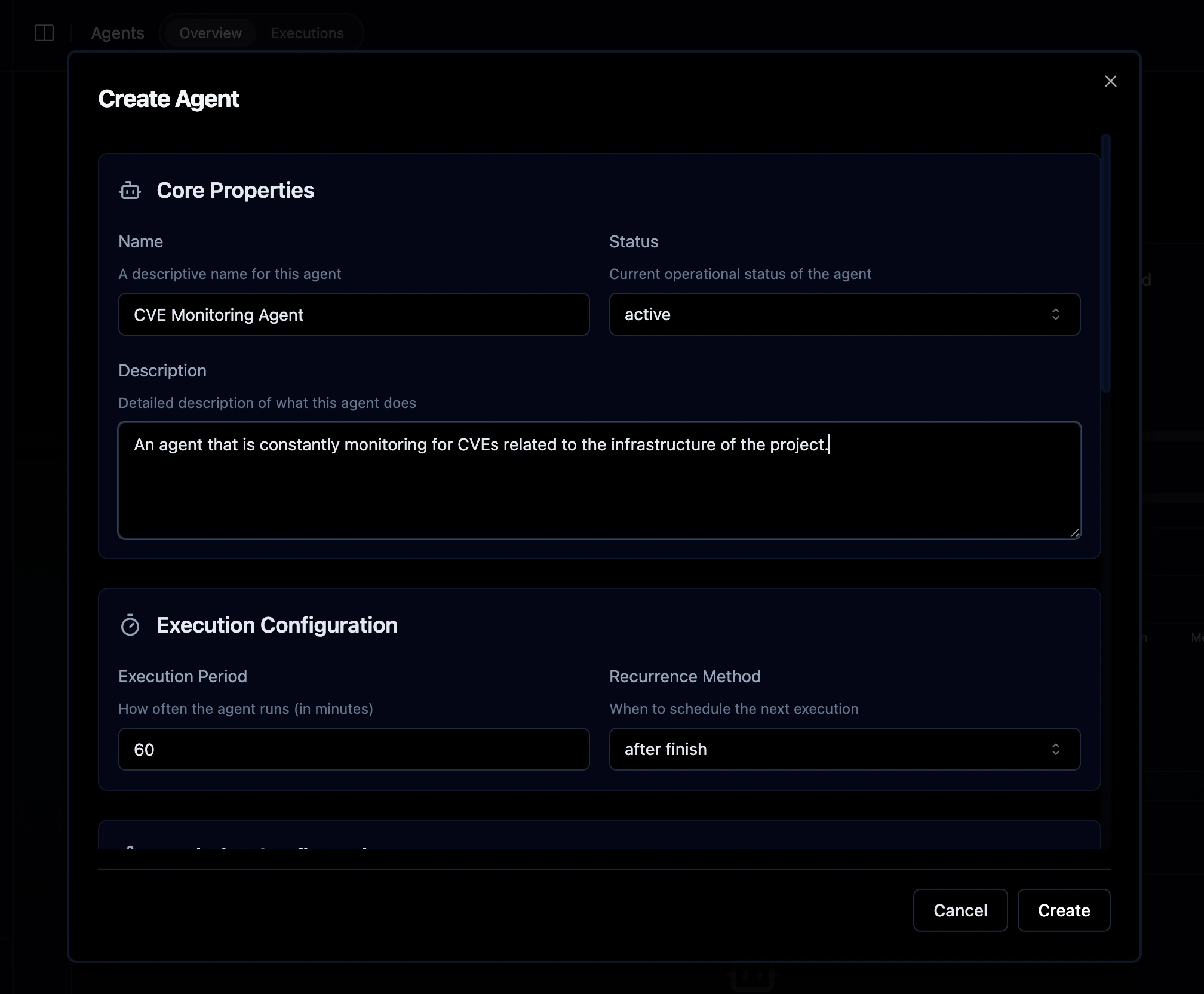1204x994 pixels.
Task: Click the Status dropdown chevron arrows
Action: 1055,314
